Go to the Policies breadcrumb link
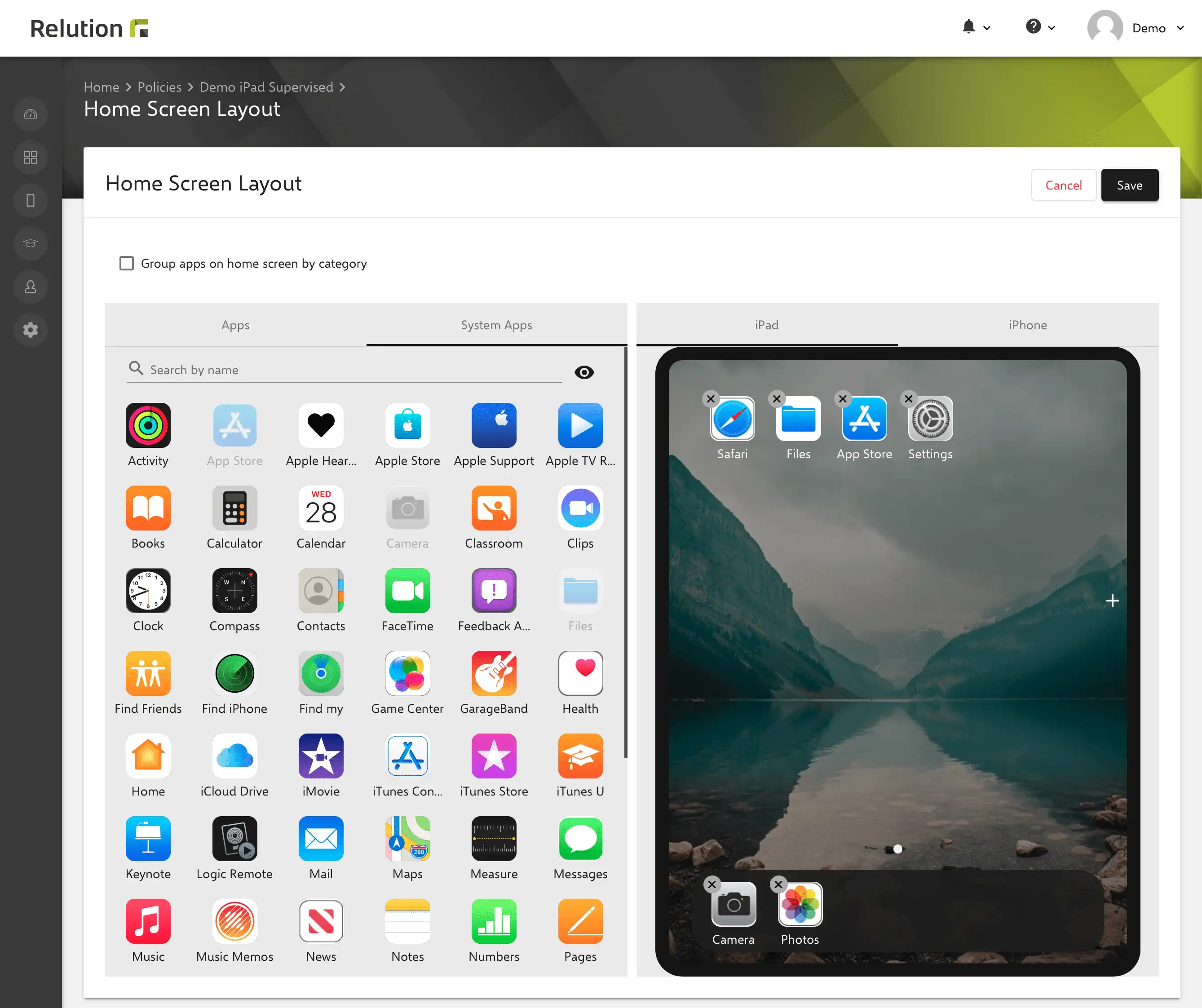1202x1008 pixels. (x=159, y=87)
